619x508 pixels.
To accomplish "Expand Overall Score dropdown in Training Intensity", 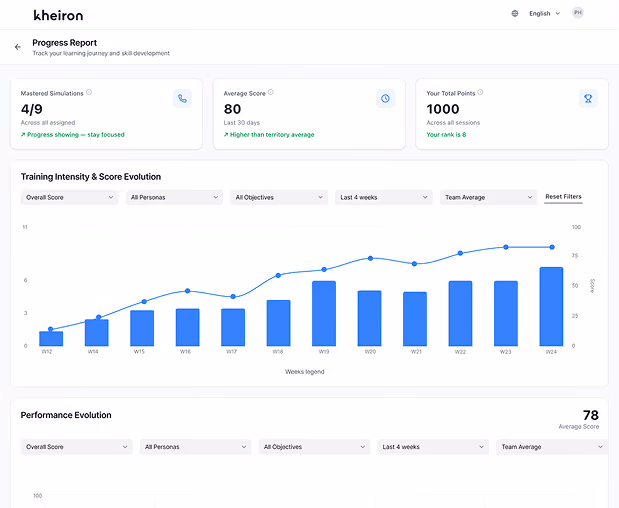I will [69, 197].
